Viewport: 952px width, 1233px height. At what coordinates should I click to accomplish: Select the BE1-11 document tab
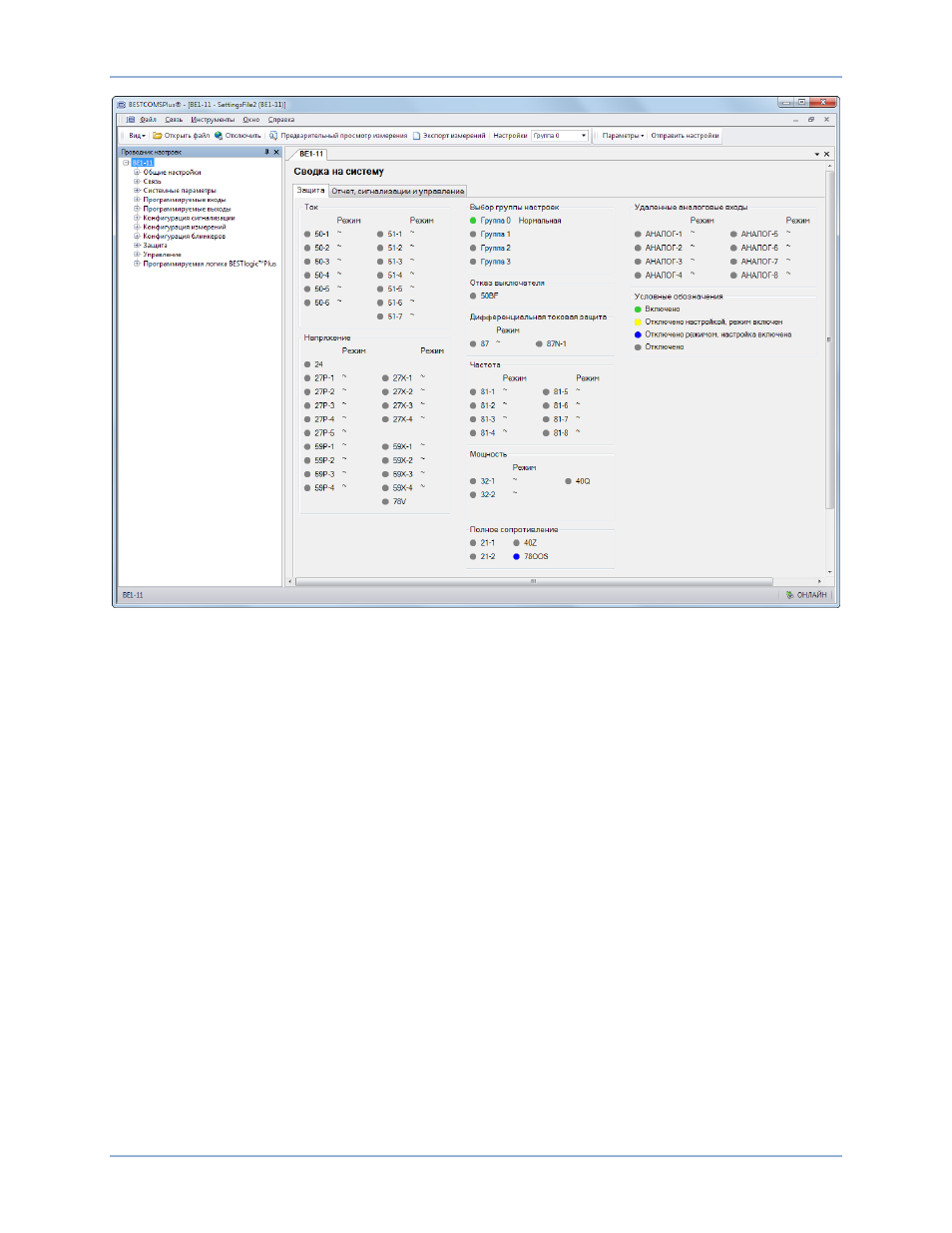[311, 154]
